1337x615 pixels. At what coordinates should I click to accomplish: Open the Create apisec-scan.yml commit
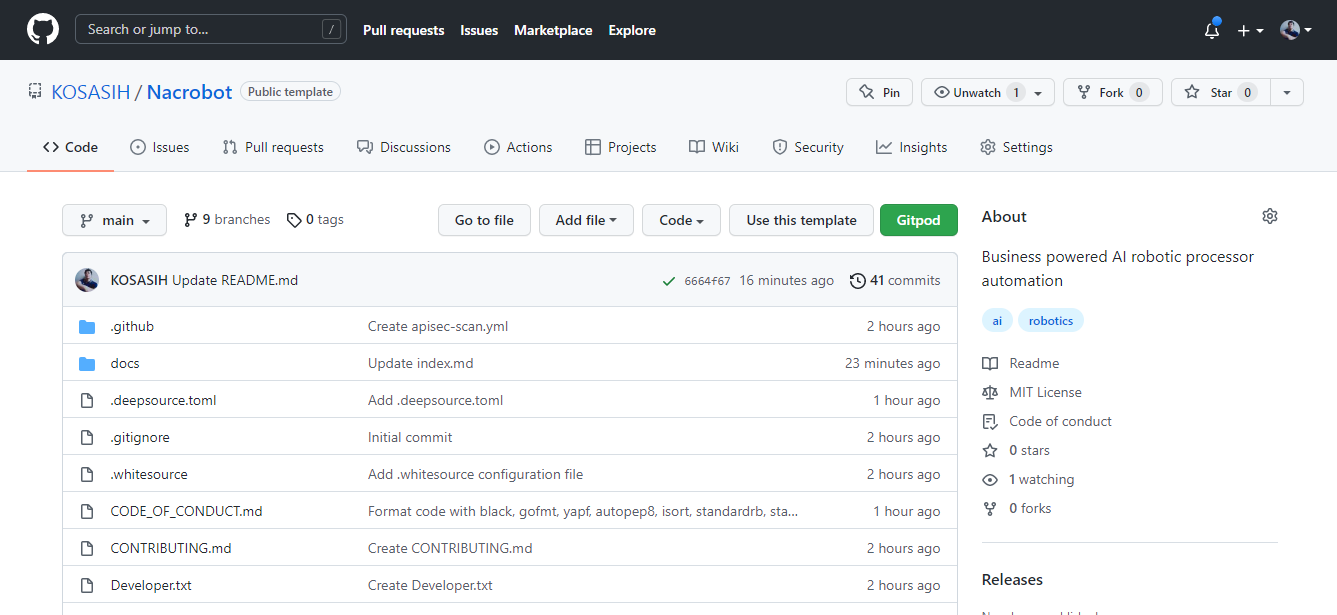(x=438, y=326)
